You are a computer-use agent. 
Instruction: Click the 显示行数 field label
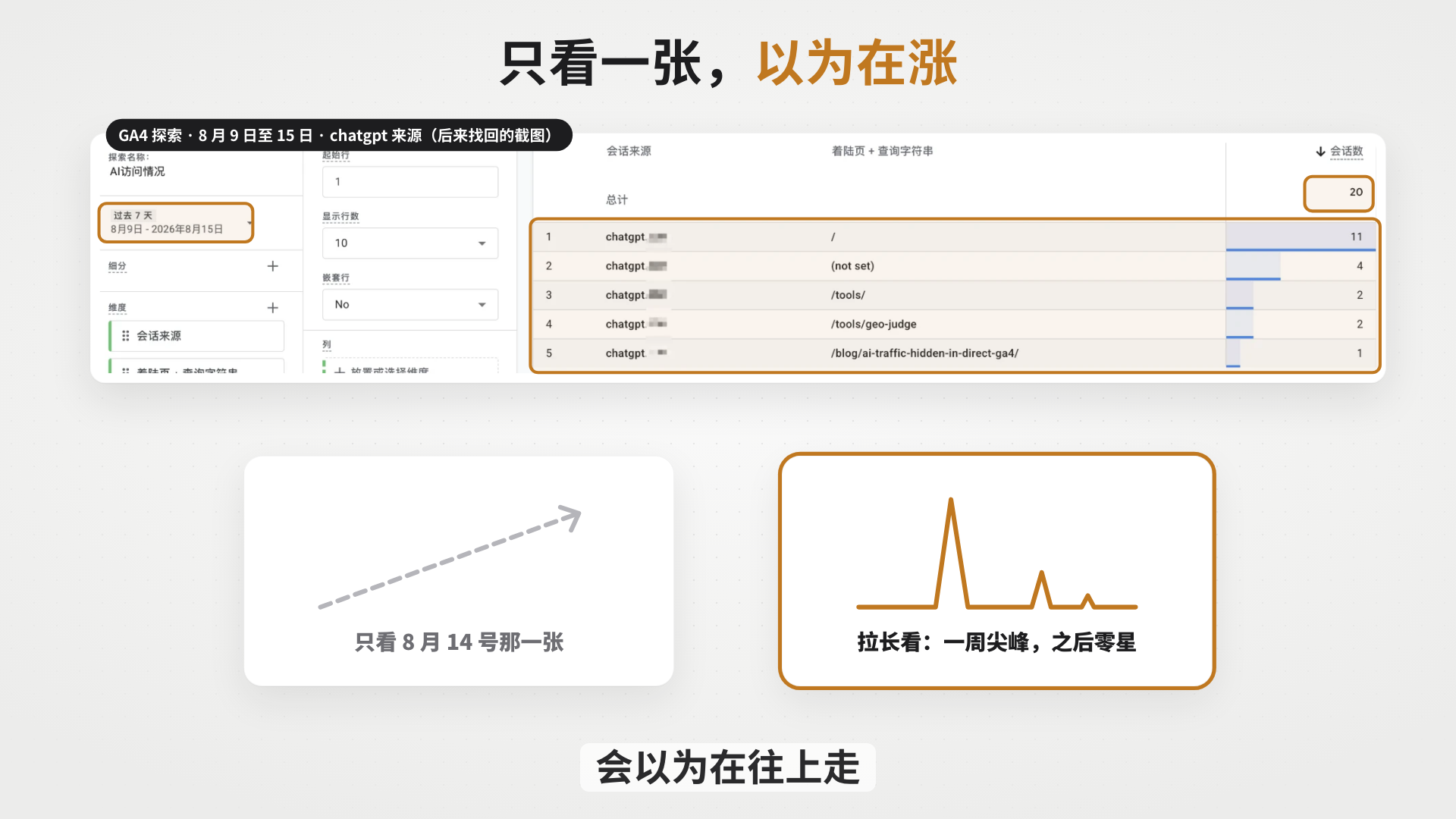340,216
